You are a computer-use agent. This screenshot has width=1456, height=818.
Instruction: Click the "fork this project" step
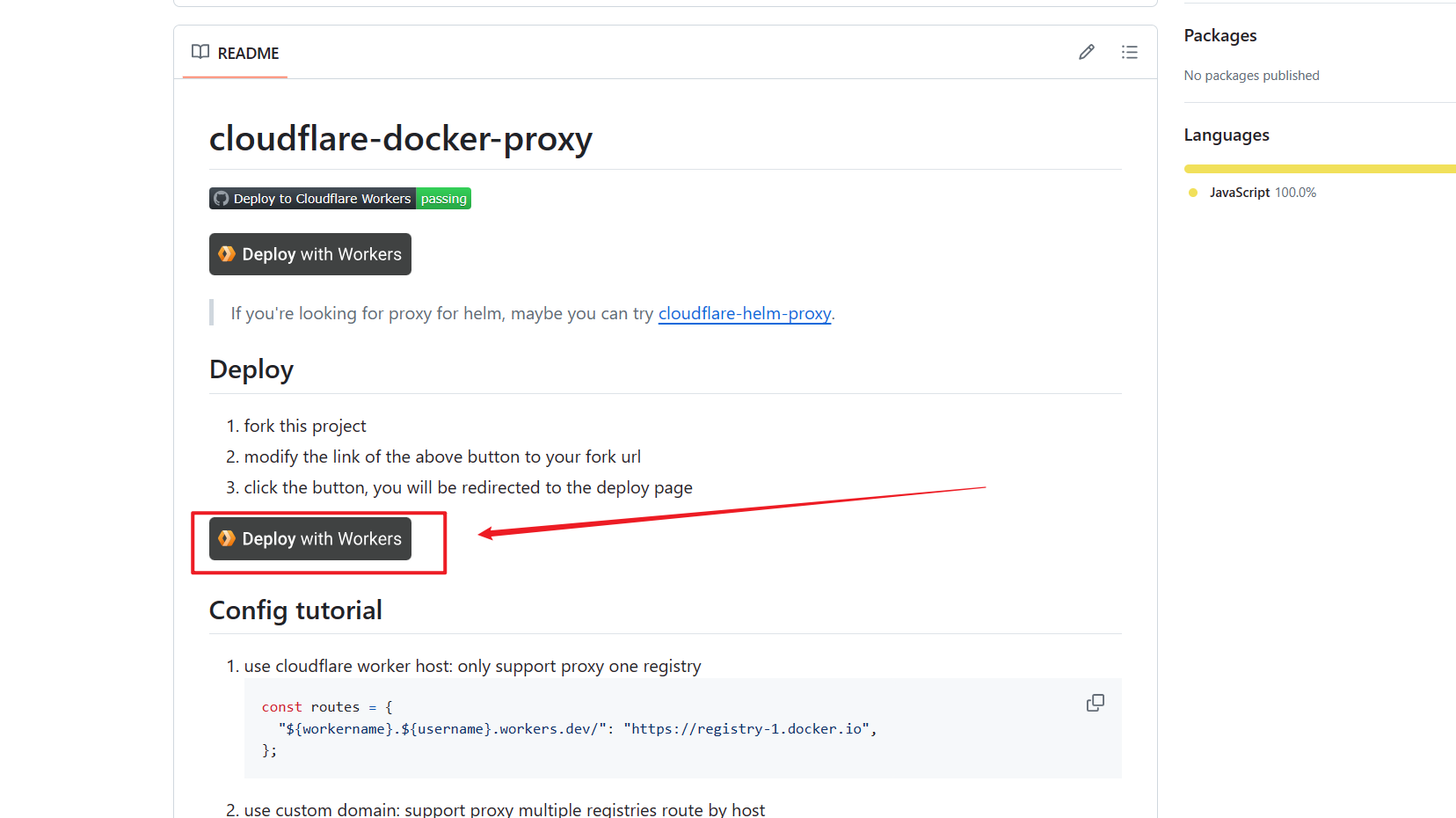tap(305, 426)
